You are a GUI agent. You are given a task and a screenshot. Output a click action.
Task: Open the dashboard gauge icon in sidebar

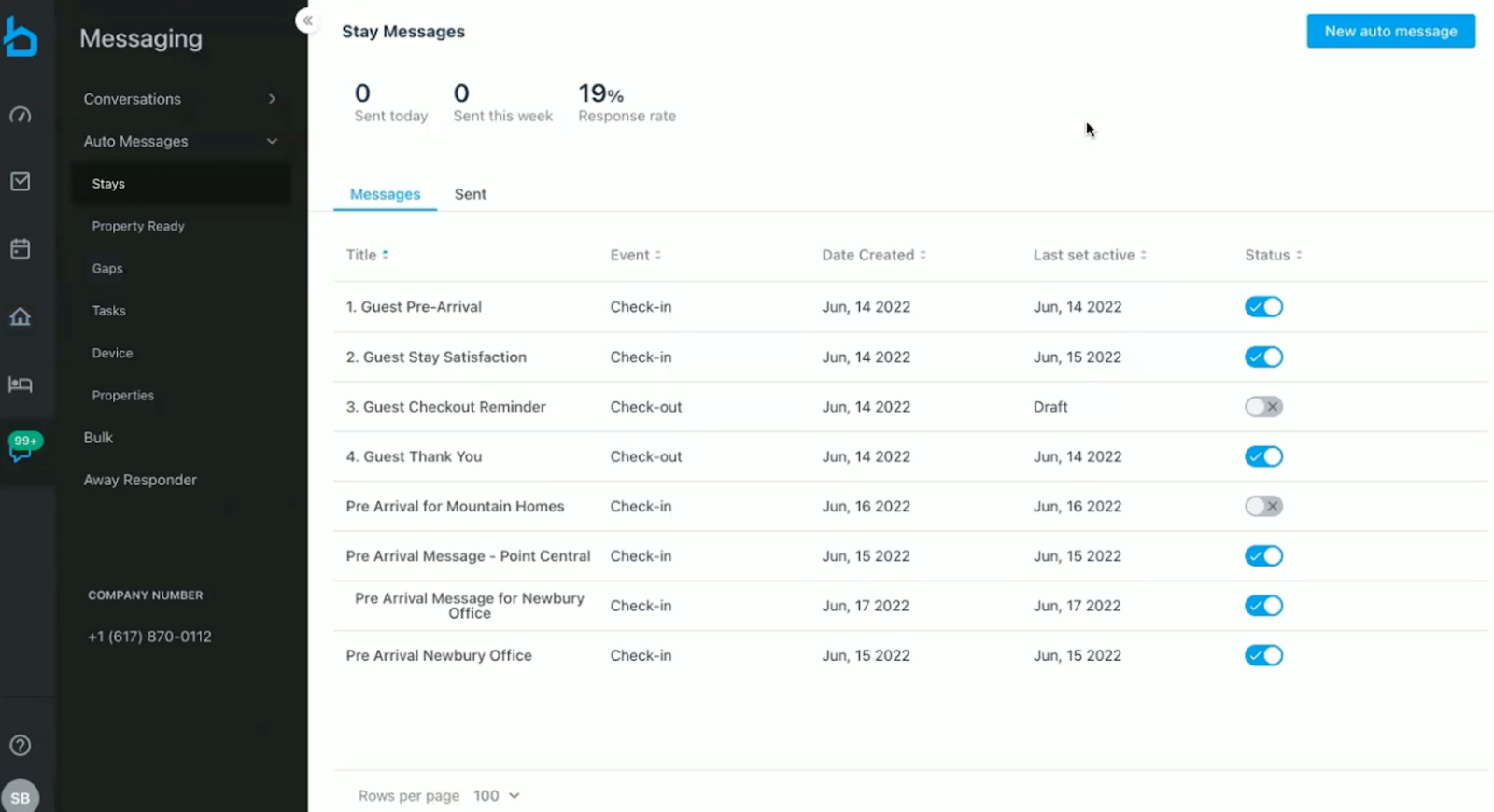[x=21, y=115]
